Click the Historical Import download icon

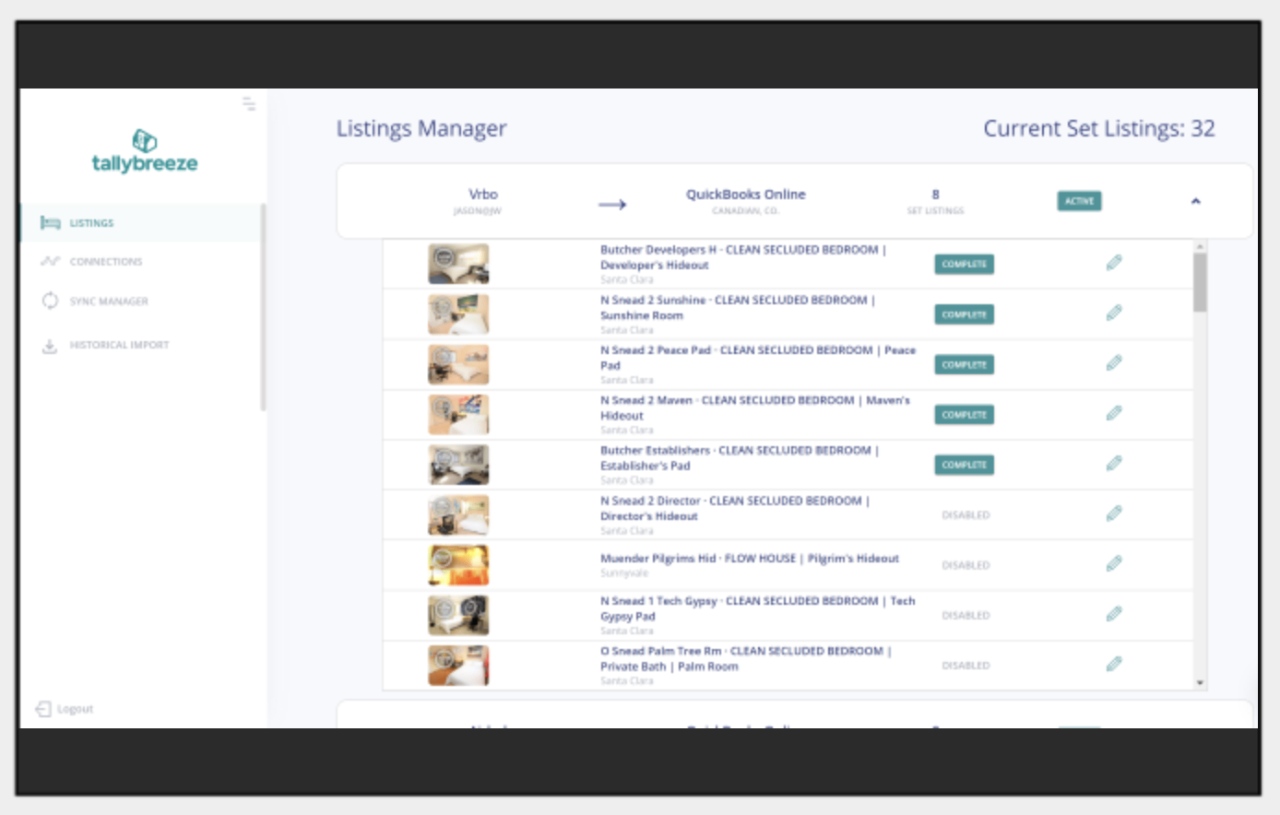coord(50,346)
